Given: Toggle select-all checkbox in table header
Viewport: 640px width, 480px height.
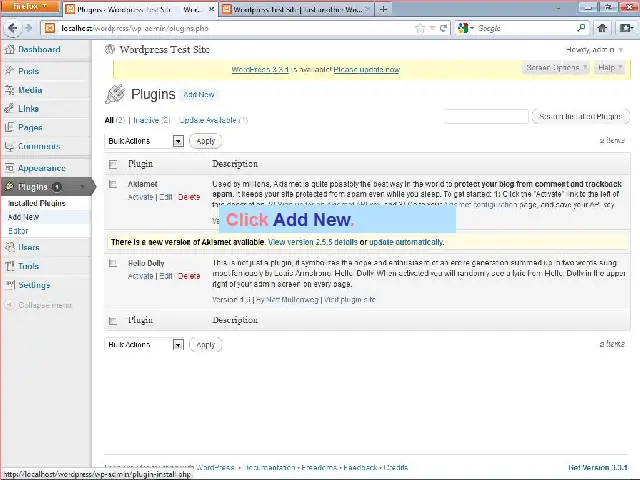Looking at the screenshot, I should click(113, 164).
